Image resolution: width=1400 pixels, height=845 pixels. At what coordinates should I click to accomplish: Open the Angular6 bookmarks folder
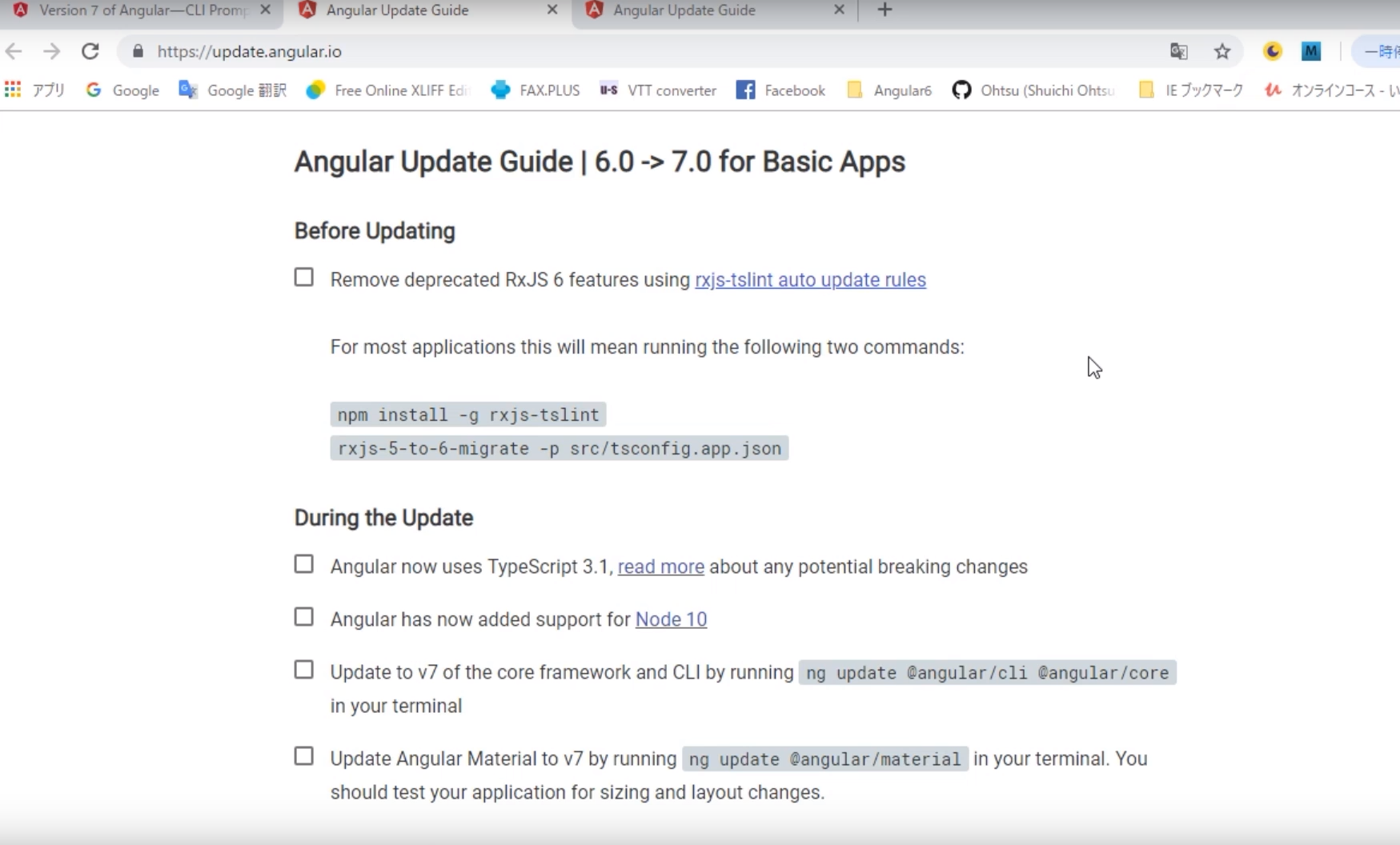click(x=889, y=90)
